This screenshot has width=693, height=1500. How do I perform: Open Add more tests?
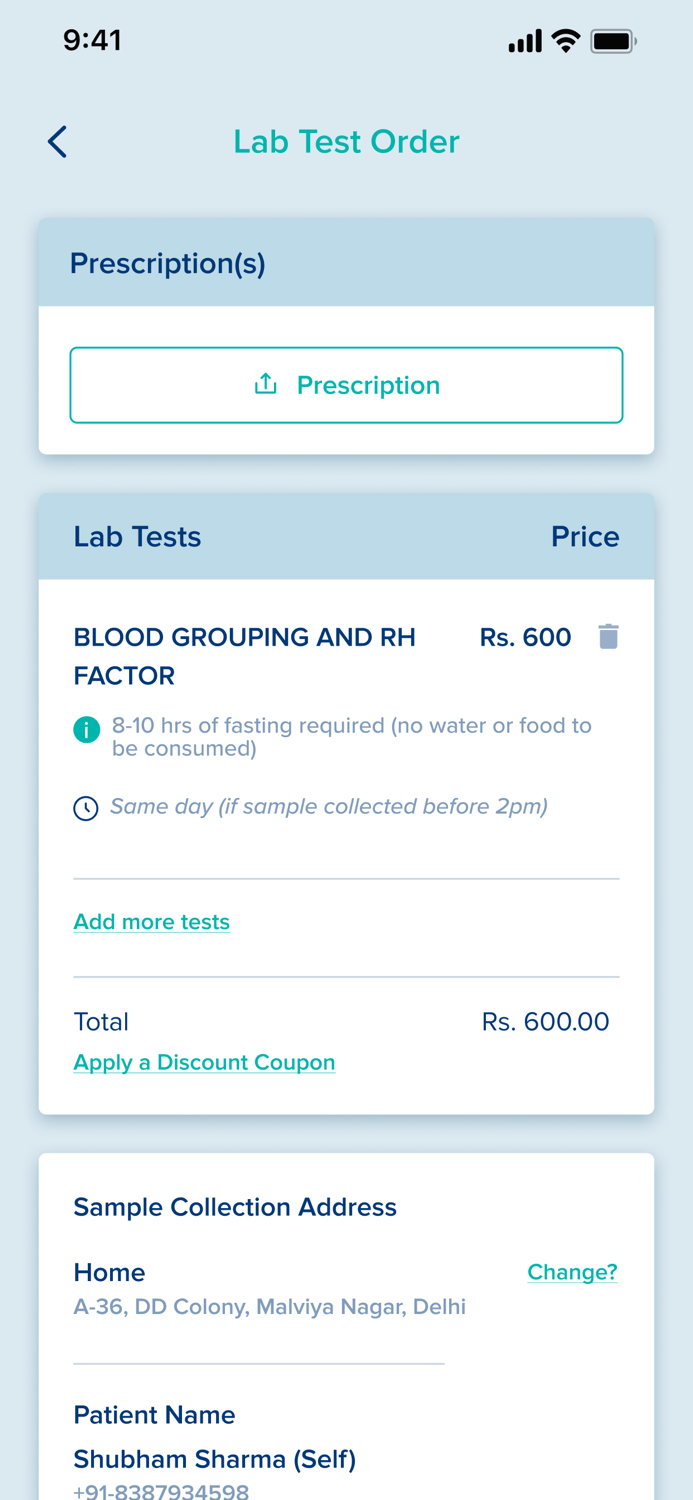[151, 921]
